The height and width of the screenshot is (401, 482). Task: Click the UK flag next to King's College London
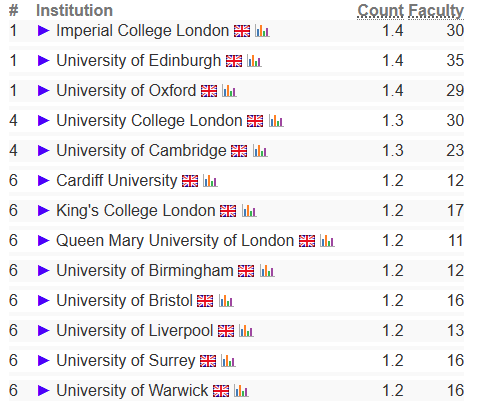pos(228,211)
